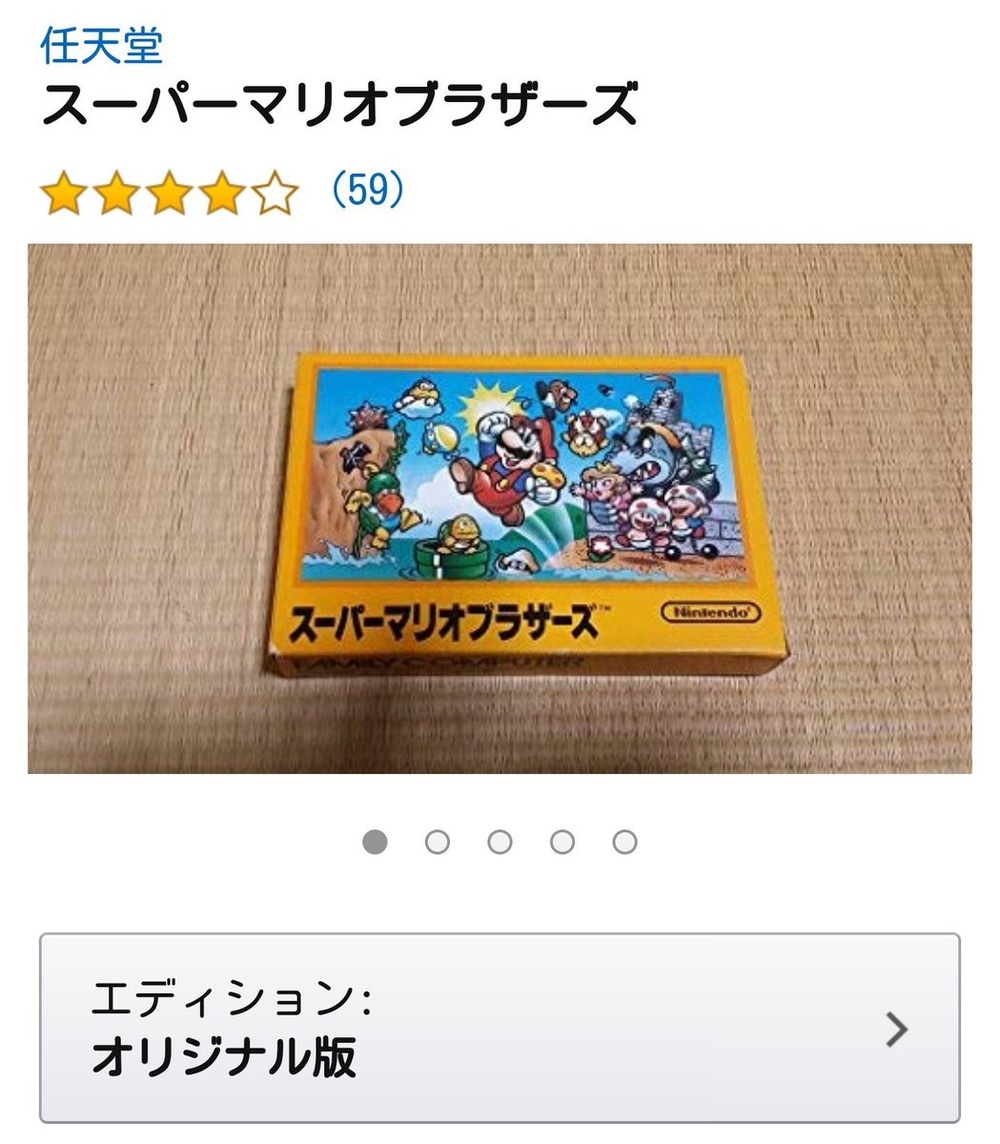Click the fourth gold rating star

click(222, 193)
